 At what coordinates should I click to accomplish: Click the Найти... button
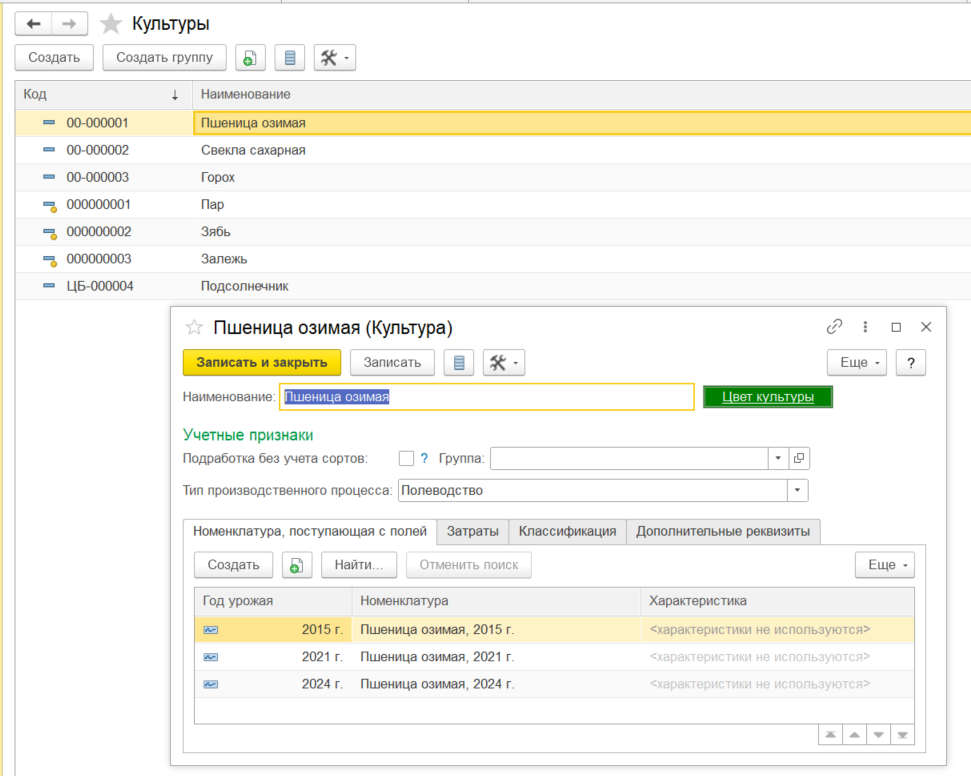(x=359, y=565)
